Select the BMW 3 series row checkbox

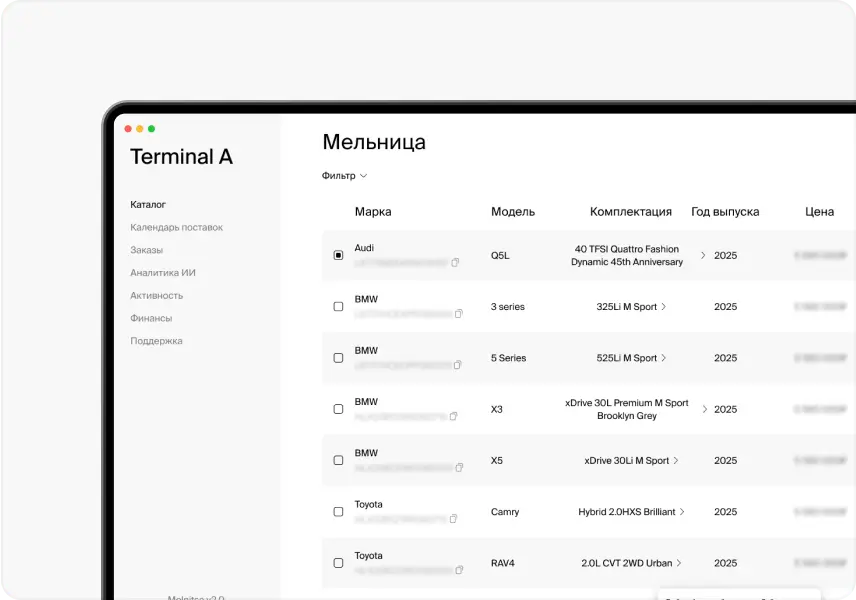point(338,307)
